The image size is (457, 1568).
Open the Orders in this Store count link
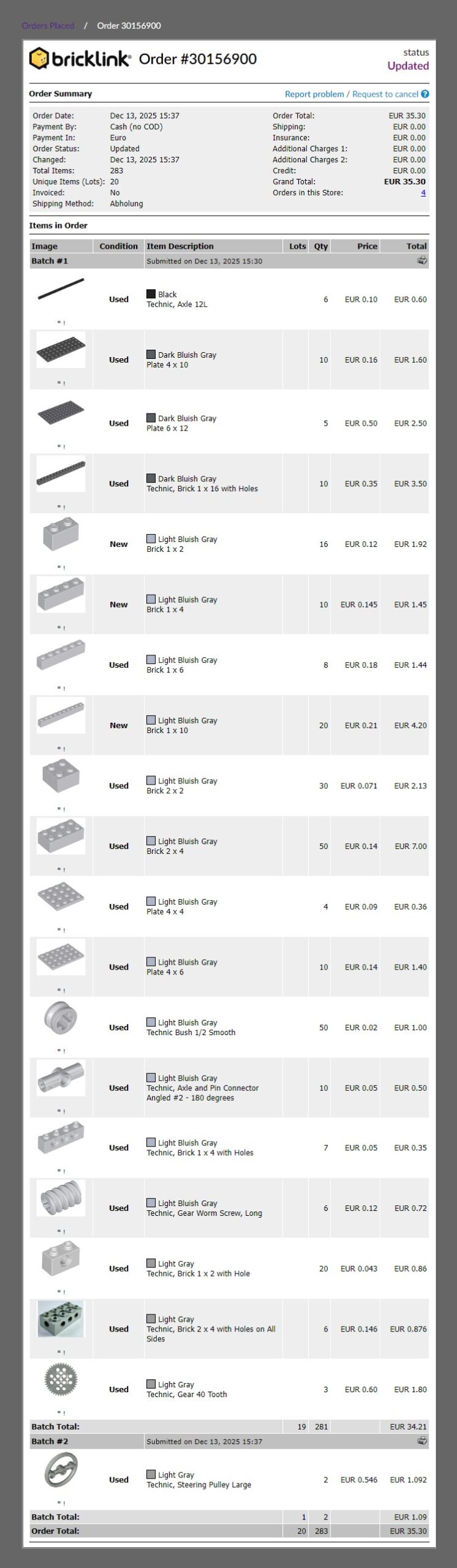(x=423, y=193)
